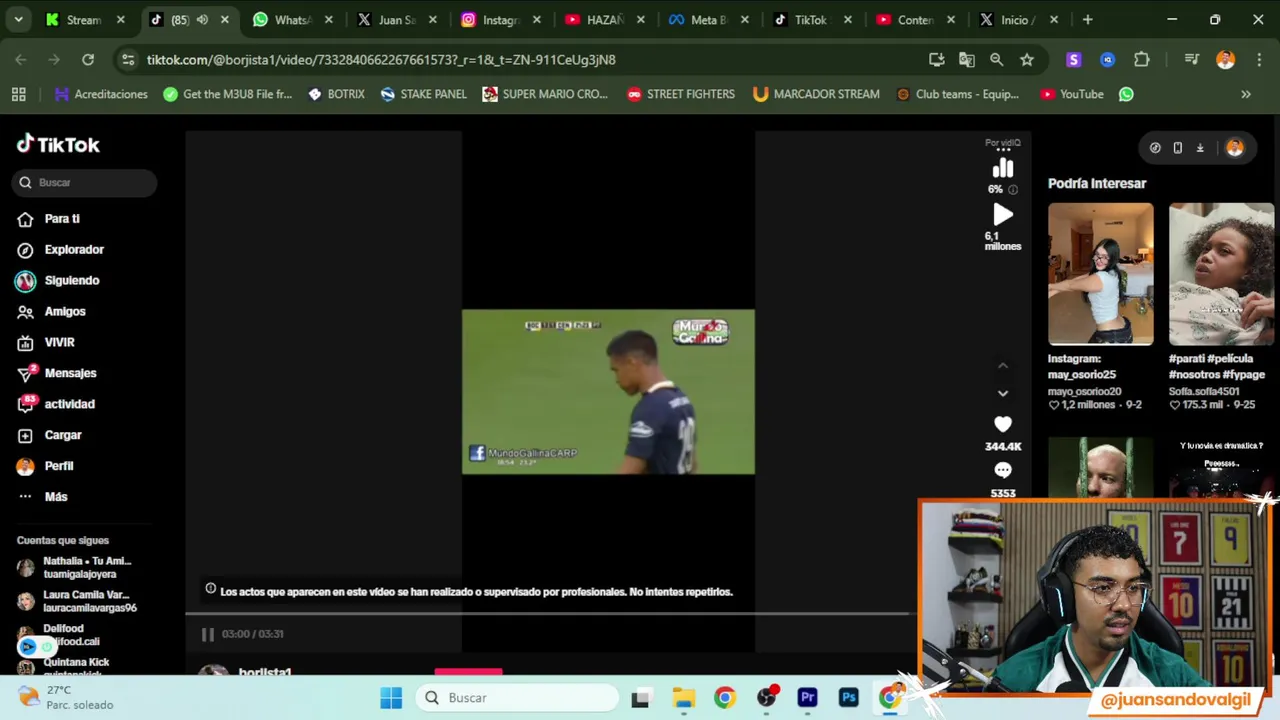Like the video with the heart icon
Screen dimensions: 1280x720
1003,425
